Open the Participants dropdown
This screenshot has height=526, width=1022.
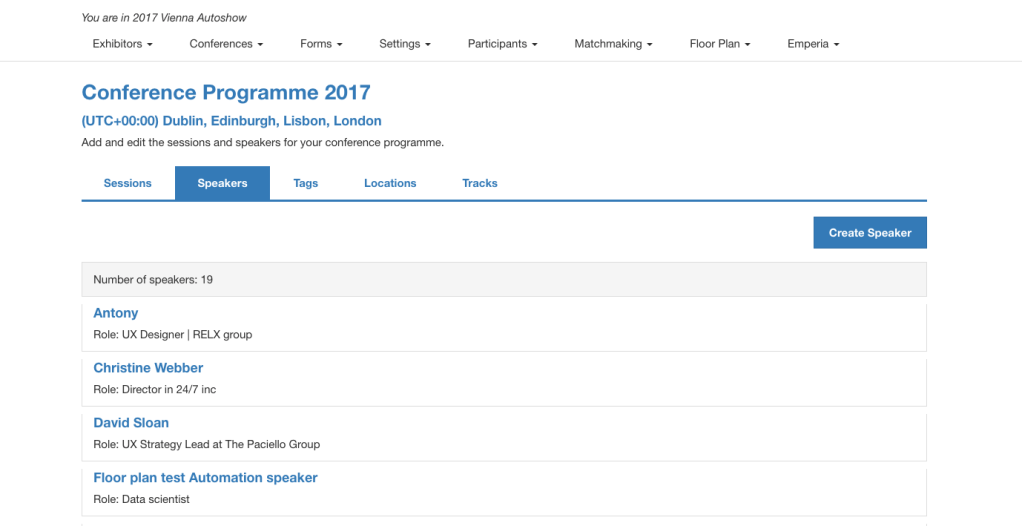502,44
